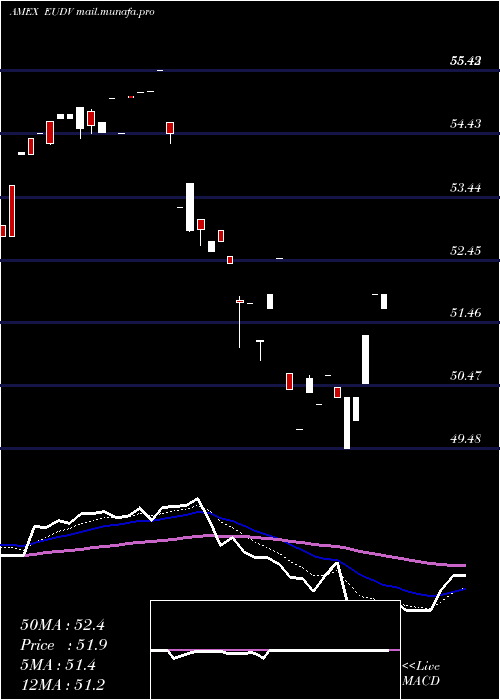Image resolution: width=500 pixels, height=700 pixels.
Task: Click the 54.43 price axis label
Action: point(465,124)
